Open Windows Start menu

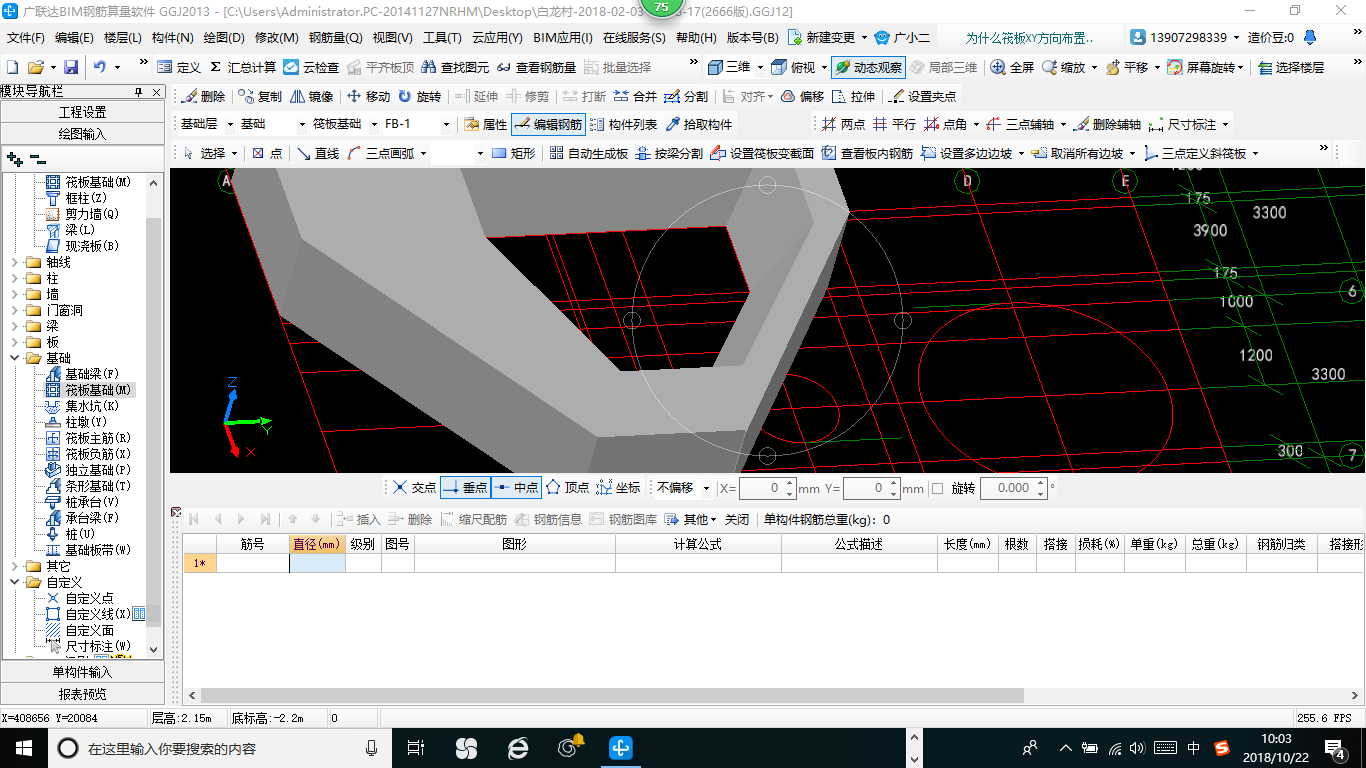point(22,747)
